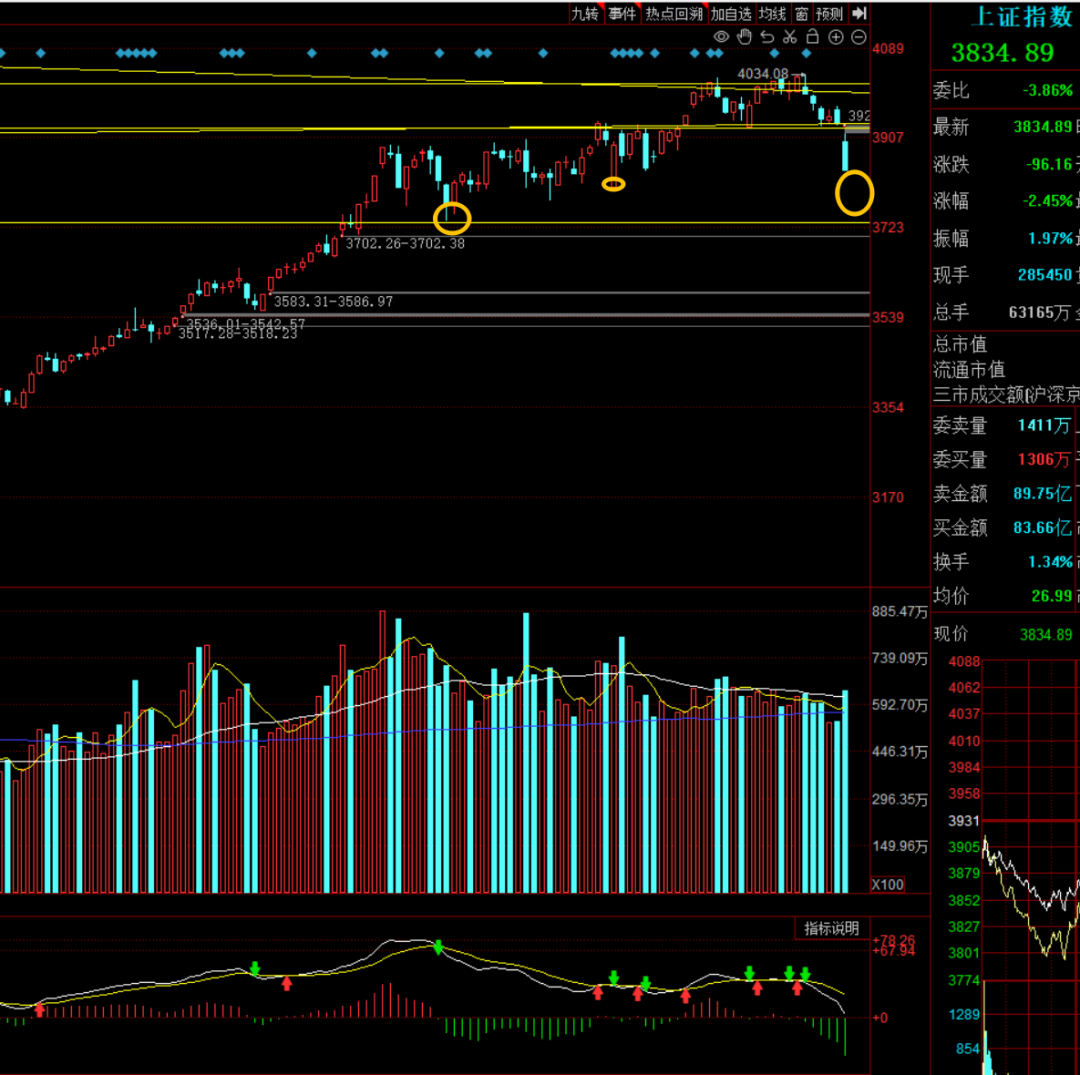Select the large orange circle on latest candle
1080x1075 pixels.
point(854,193)
